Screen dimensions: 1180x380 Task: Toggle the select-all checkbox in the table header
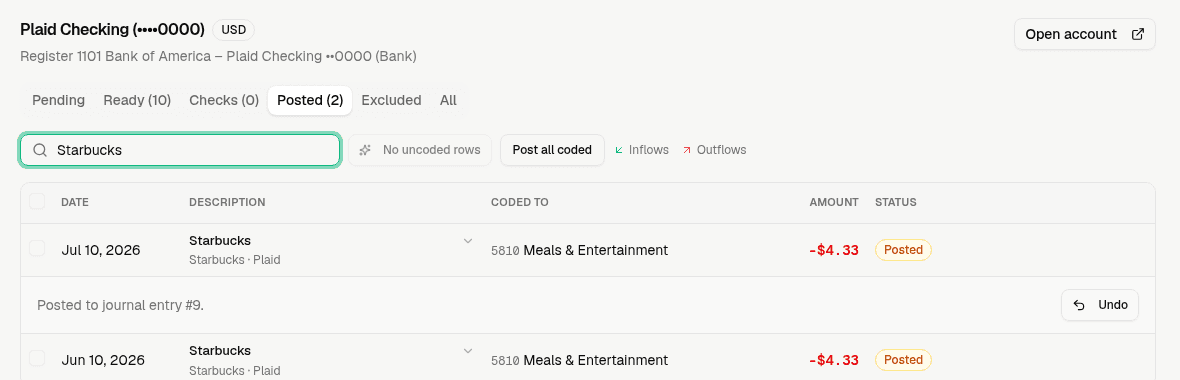point(37,202)
